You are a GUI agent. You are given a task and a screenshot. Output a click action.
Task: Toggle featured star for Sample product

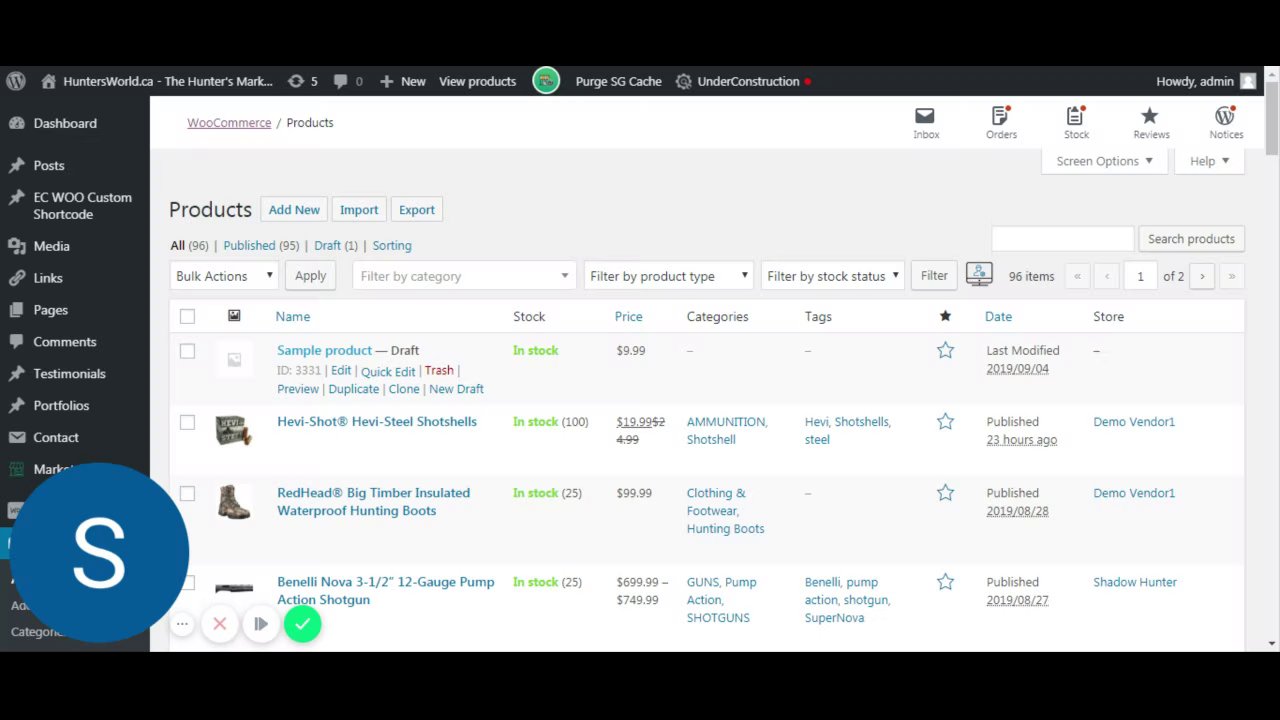coord(945,350)
